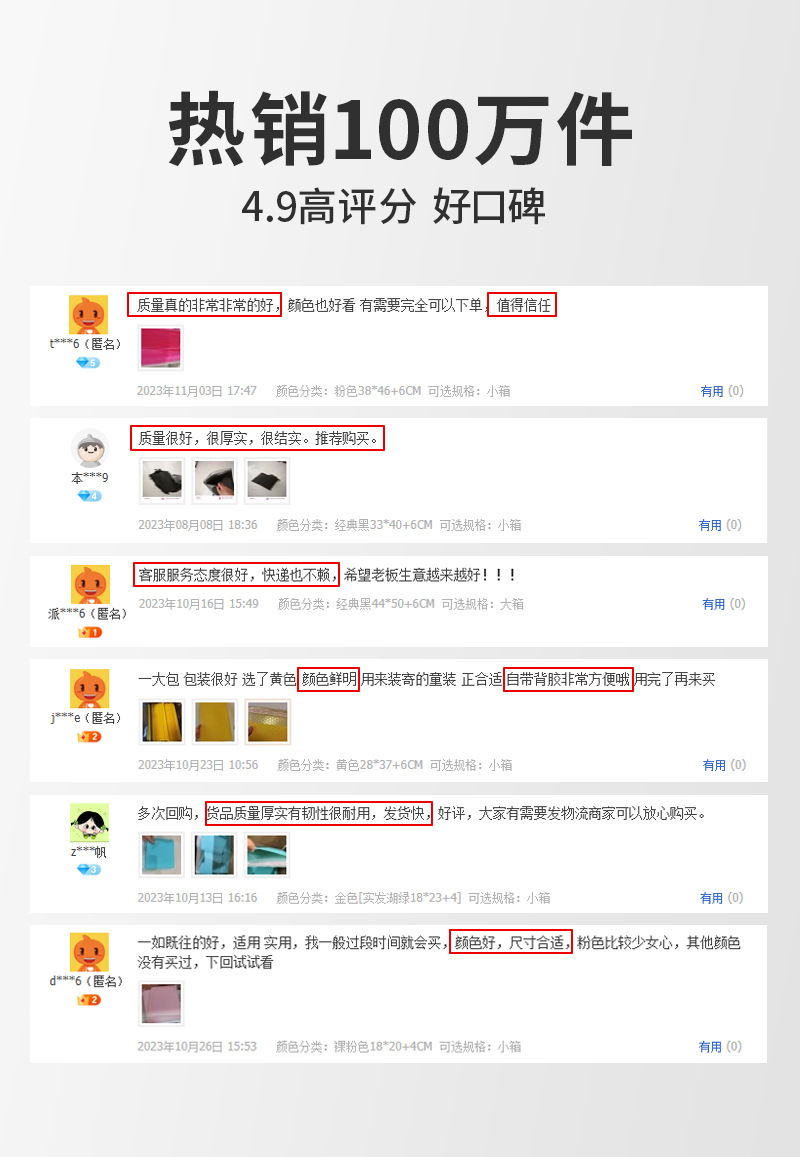The image size is (800, 1157).
Task: View the yellow bubble mailer third photo
Action: point(268,722)
